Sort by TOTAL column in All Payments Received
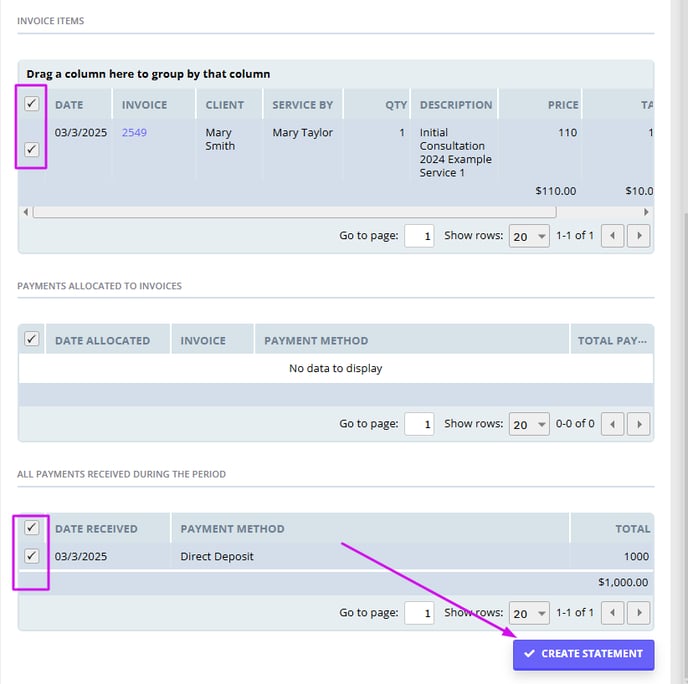 point(612,529)
